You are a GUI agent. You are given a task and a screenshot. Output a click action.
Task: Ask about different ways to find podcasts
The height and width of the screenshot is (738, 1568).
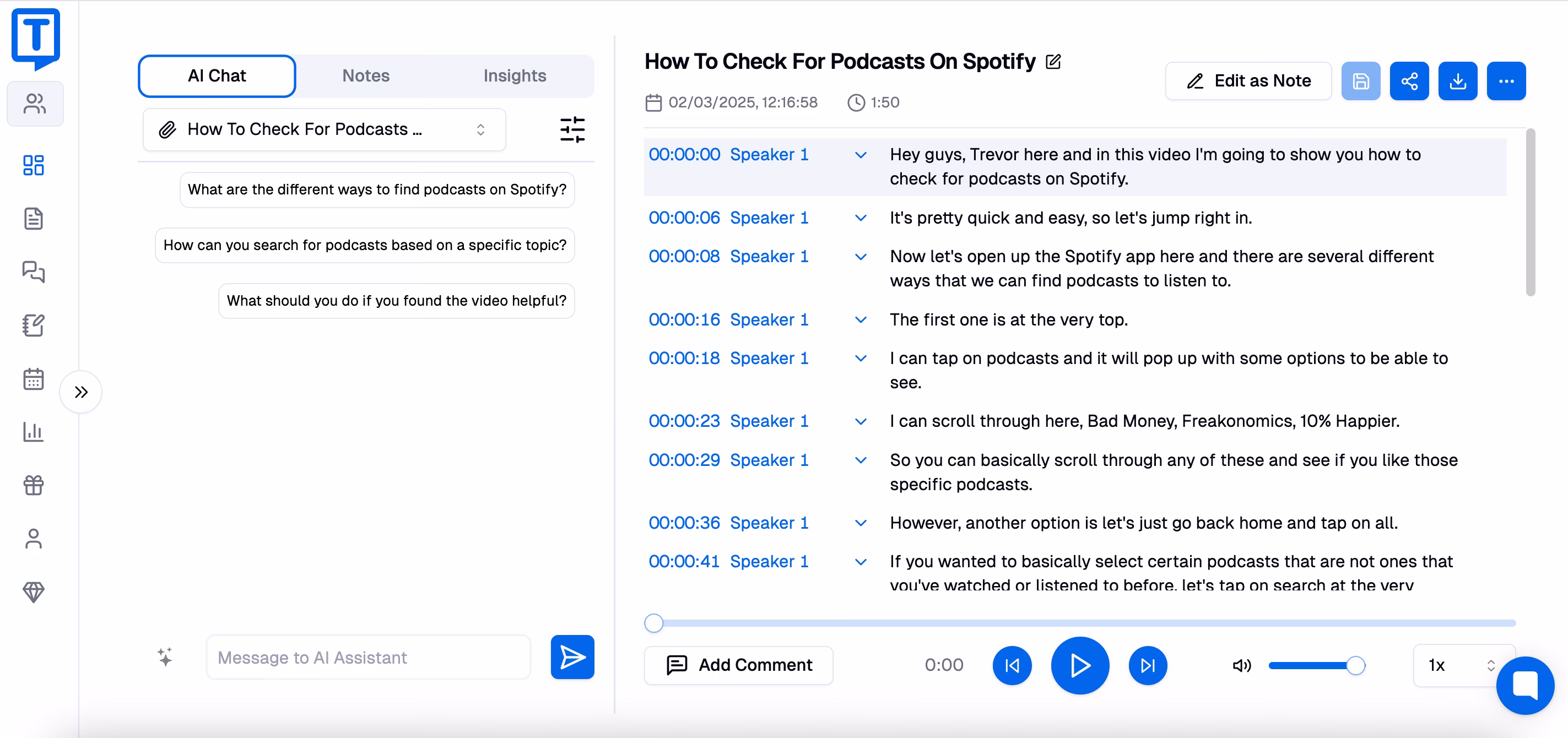(377, 190)
